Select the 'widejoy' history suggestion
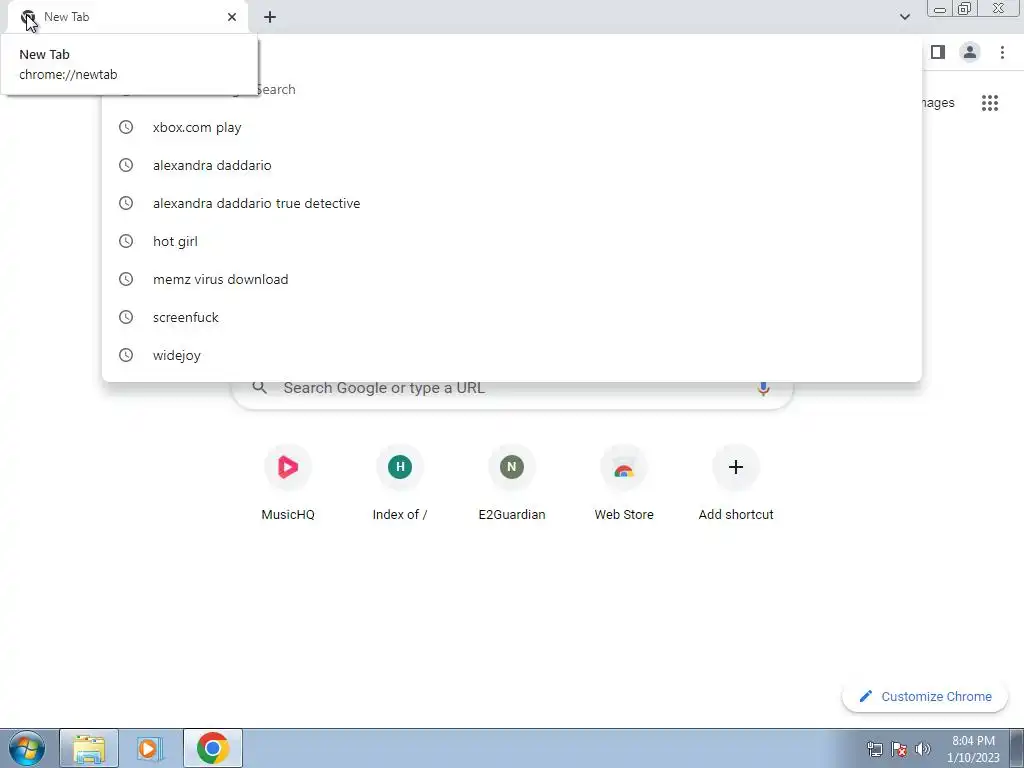The height and width of the screenshot is (768, 1024). (x=511, y=355)
